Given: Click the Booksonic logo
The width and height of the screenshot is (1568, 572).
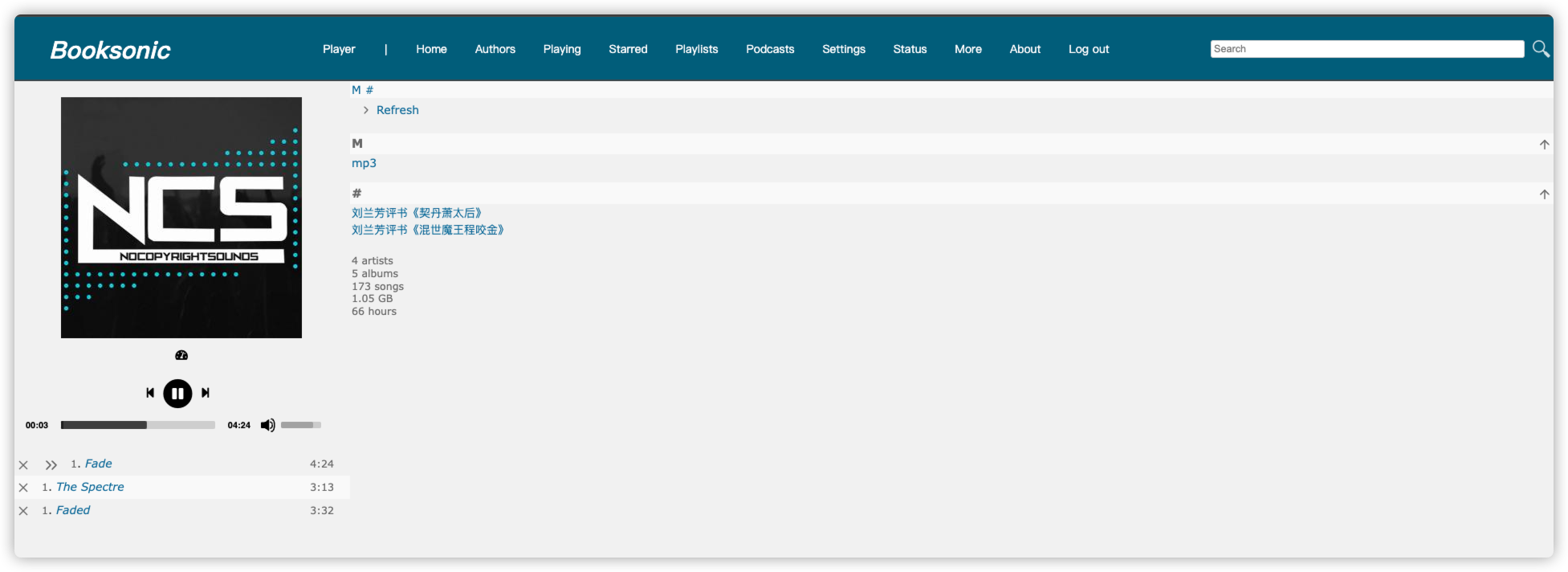Looking at the screenshot, I should (x=111, y=50).
